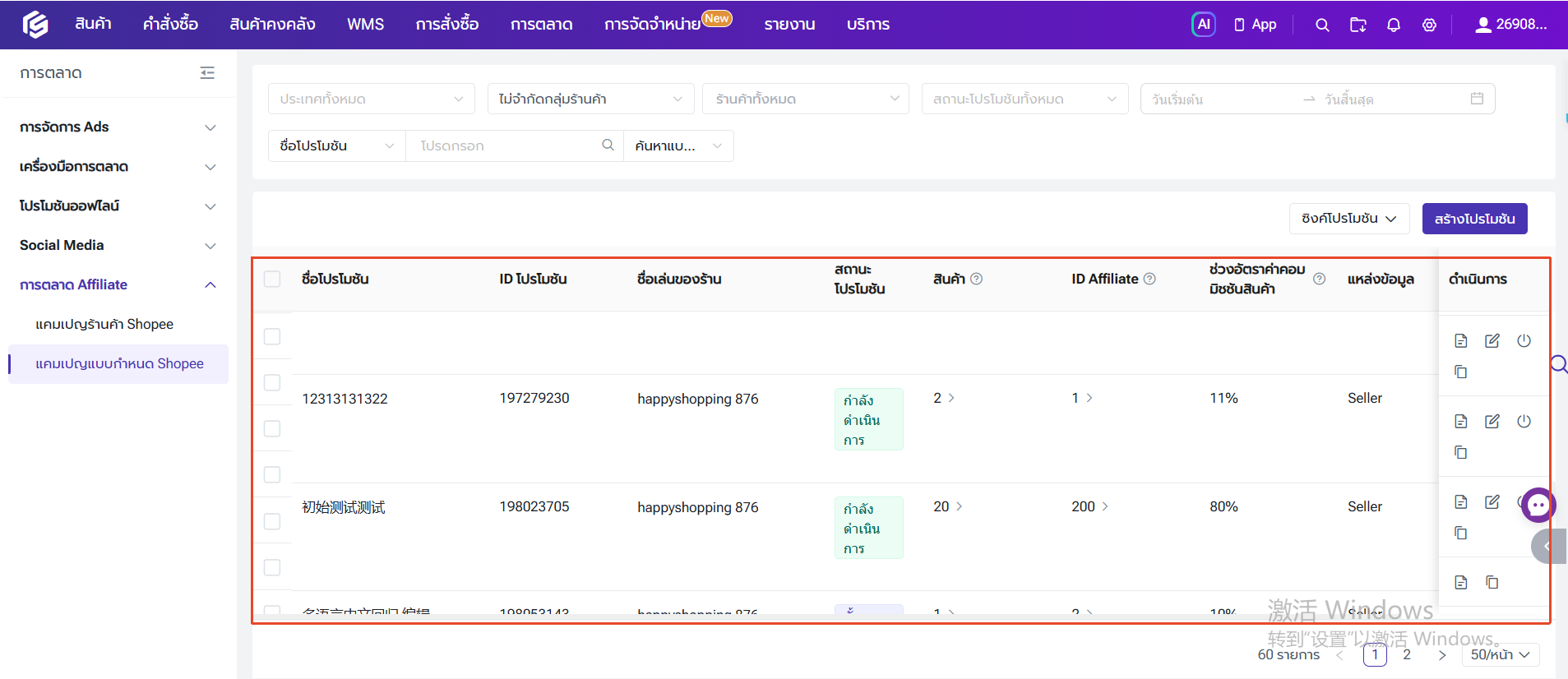Click the magnifier icon in the promotion search box
This screenshot has width=1568, height=679.
point(608,145)
